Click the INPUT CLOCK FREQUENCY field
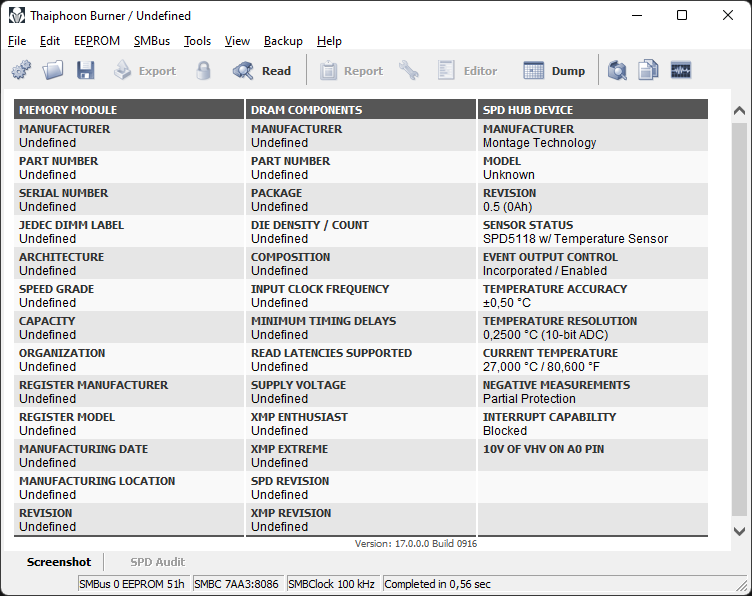This screenshot has width=752, height=596. [x=361, y=296]
